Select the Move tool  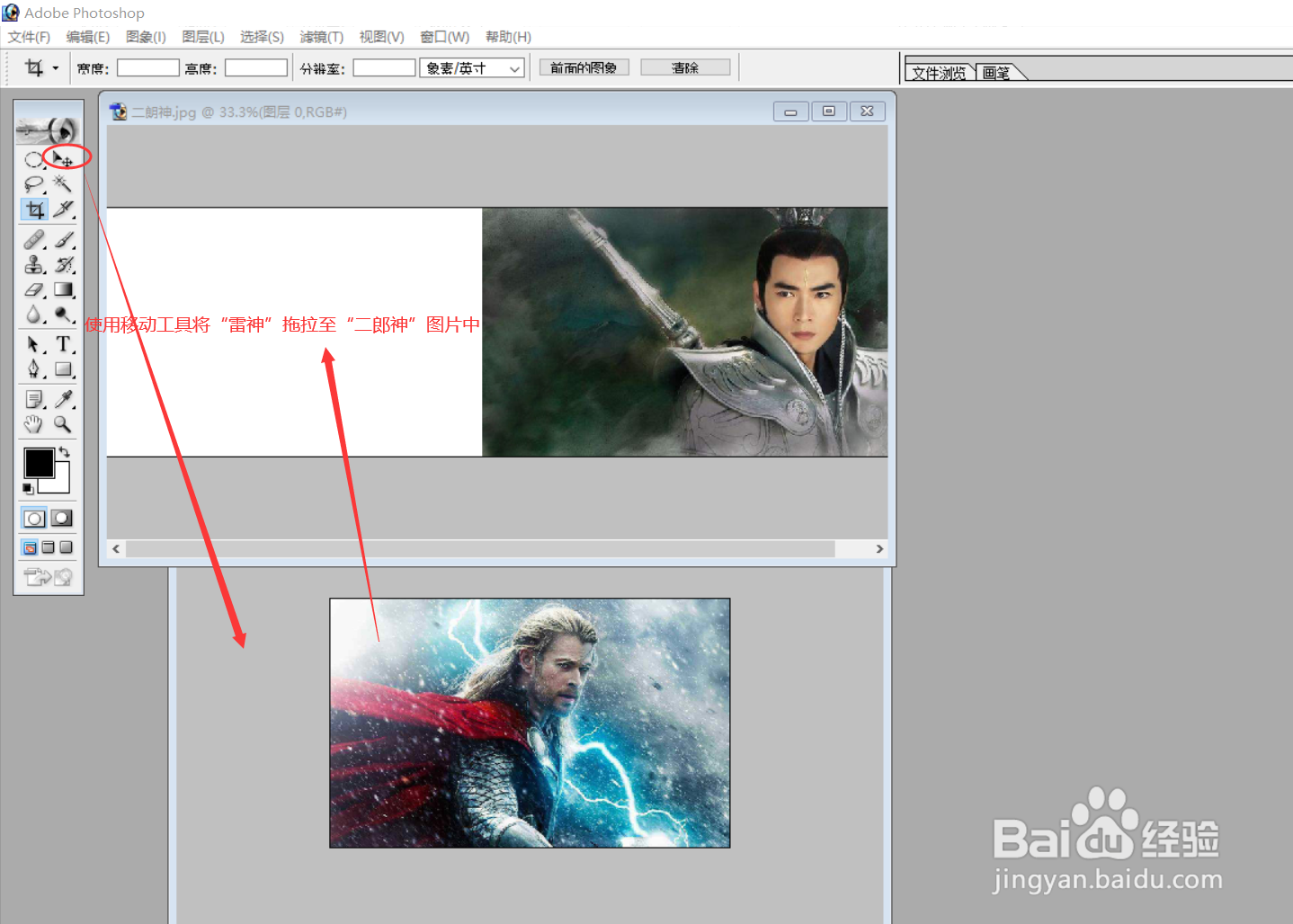[x=63, y=159]
